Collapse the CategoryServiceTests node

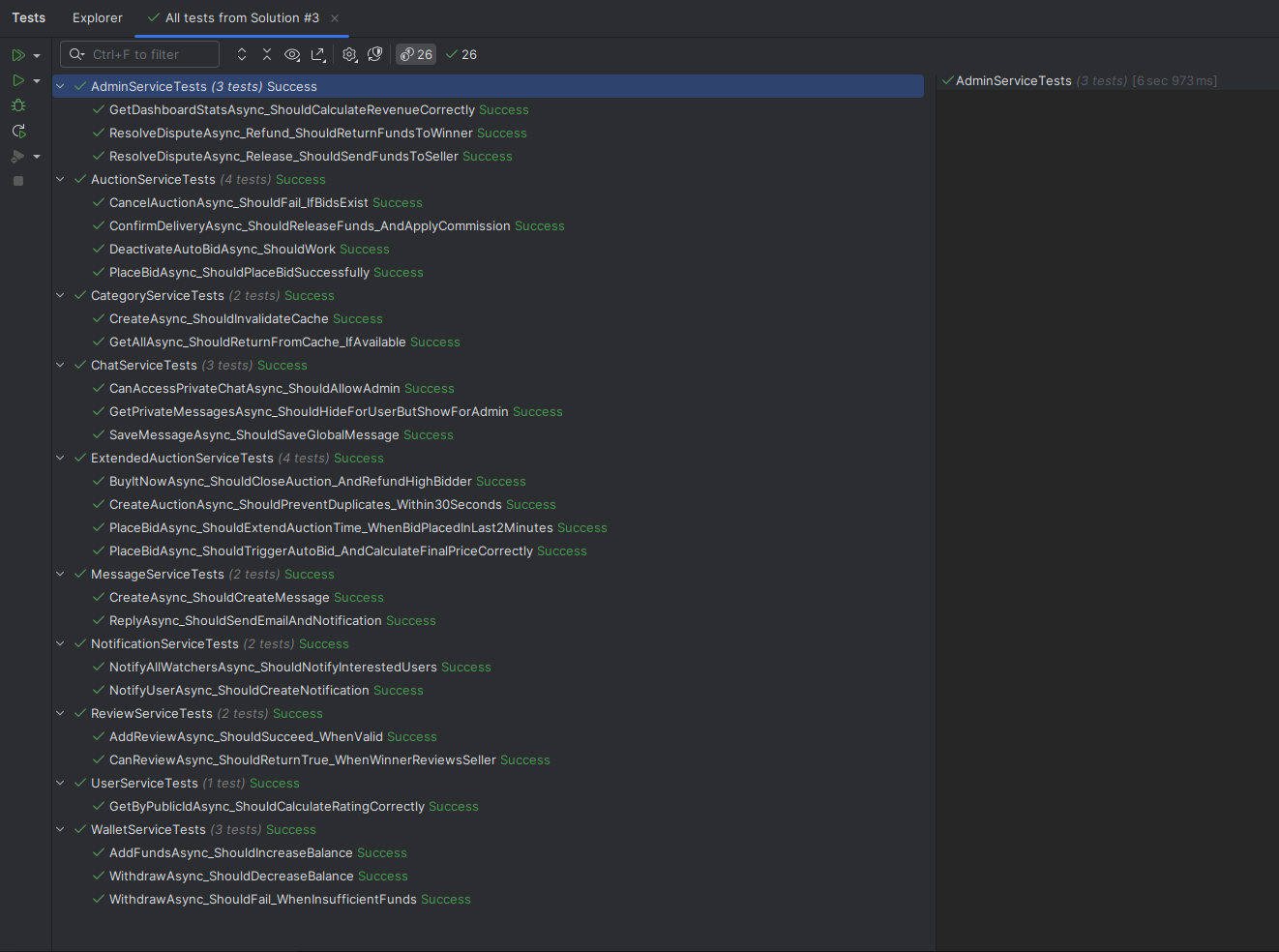[x=60, y=295]
